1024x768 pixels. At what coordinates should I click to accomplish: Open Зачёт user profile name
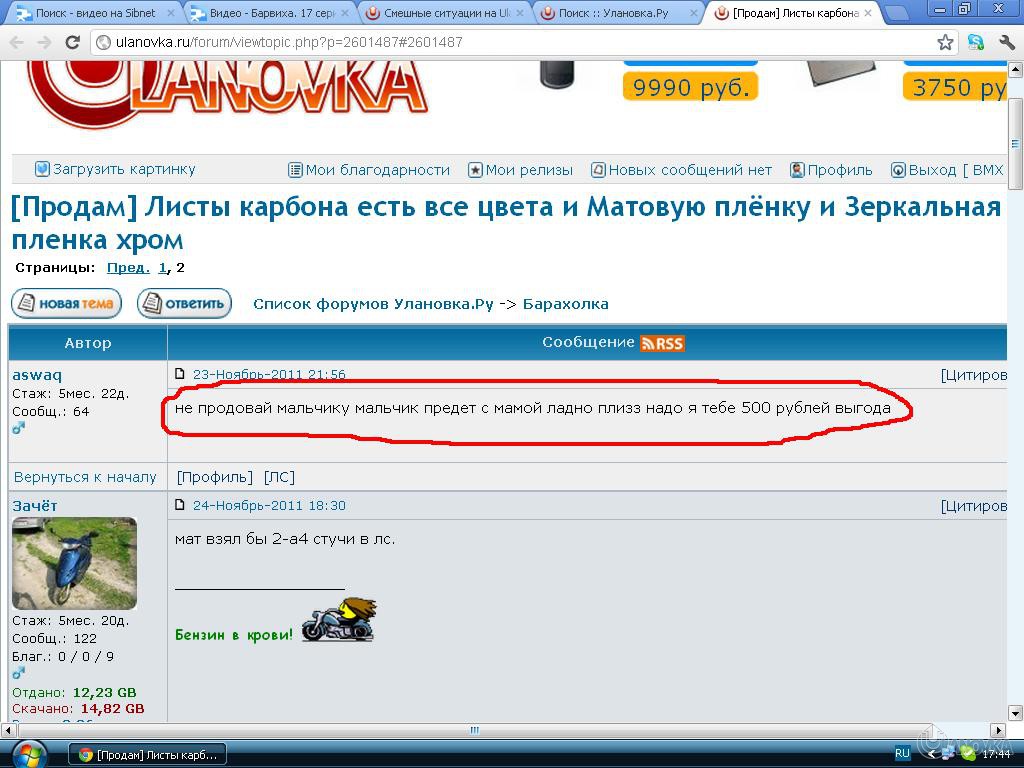35,506
